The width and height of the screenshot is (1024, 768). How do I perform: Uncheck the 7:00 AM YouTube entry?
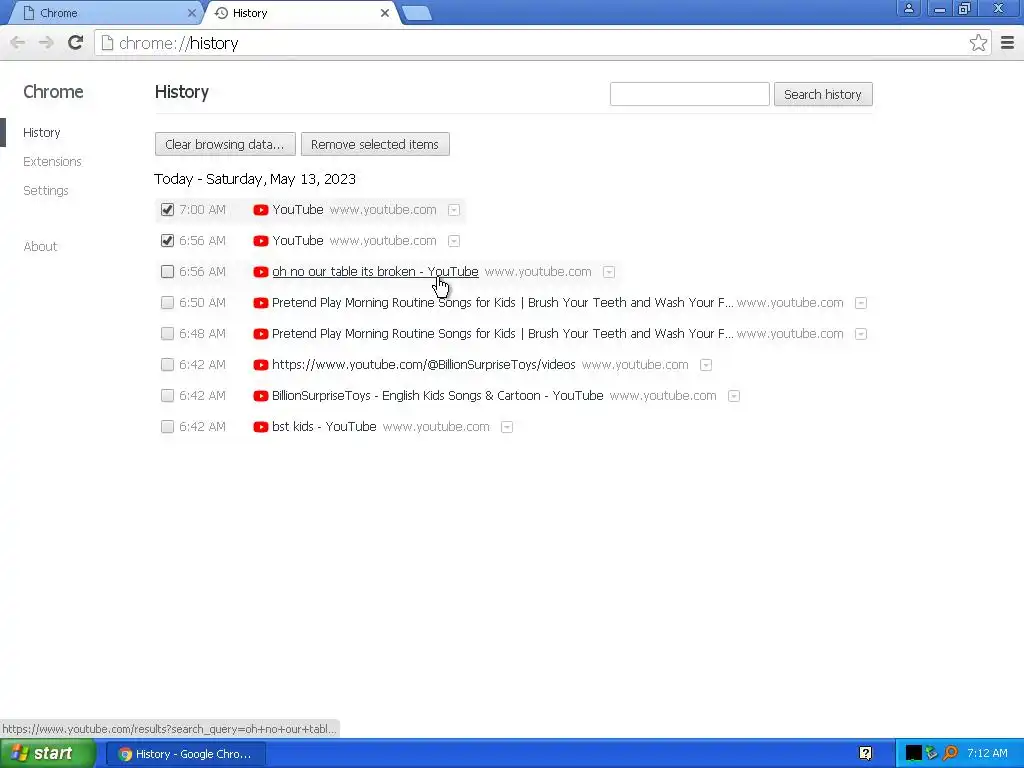point(167,210)
